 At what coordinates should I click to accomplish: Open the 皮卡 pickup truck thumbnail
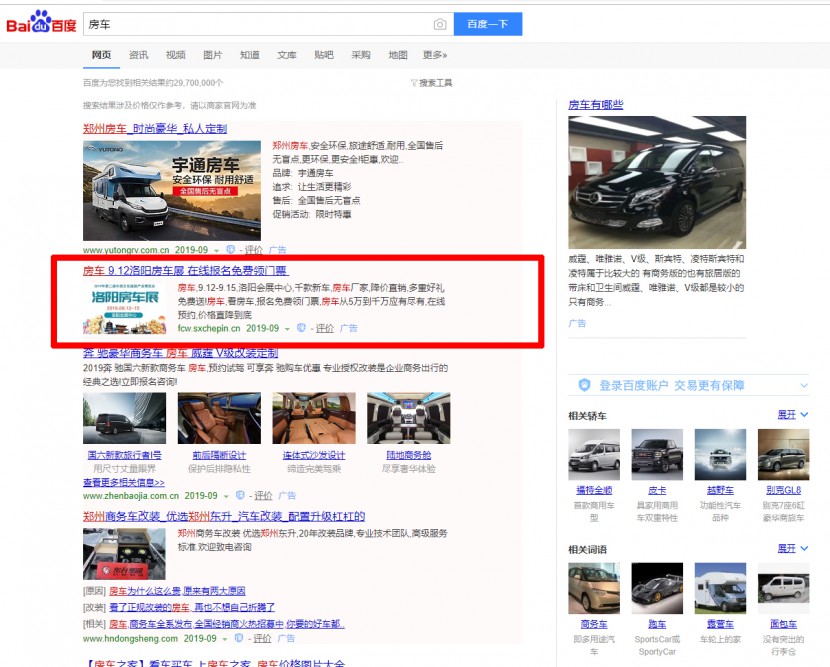pyautogui.click(x=657, y=455)
